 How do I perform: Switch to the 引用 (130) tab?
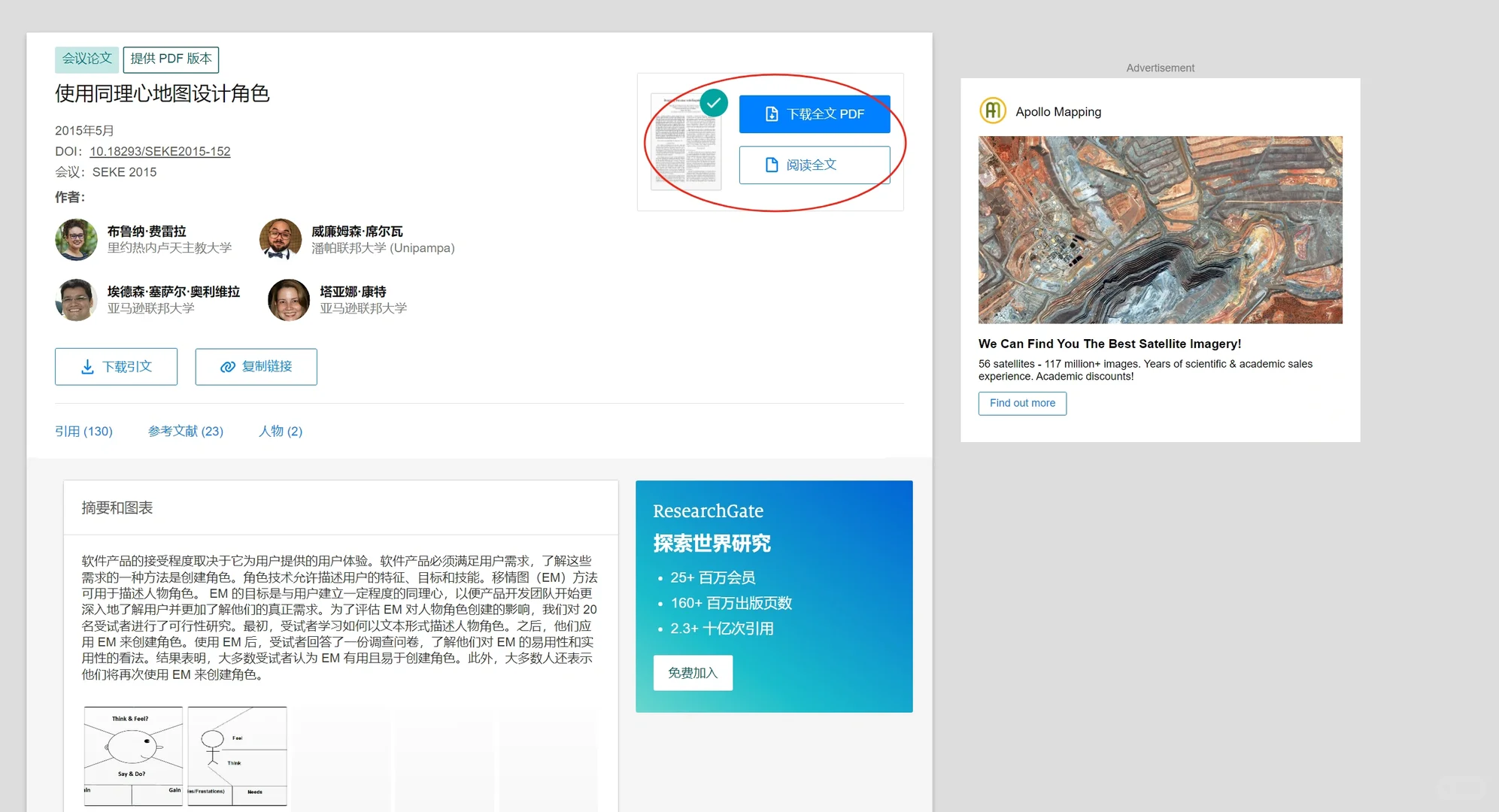click(83, 431)
